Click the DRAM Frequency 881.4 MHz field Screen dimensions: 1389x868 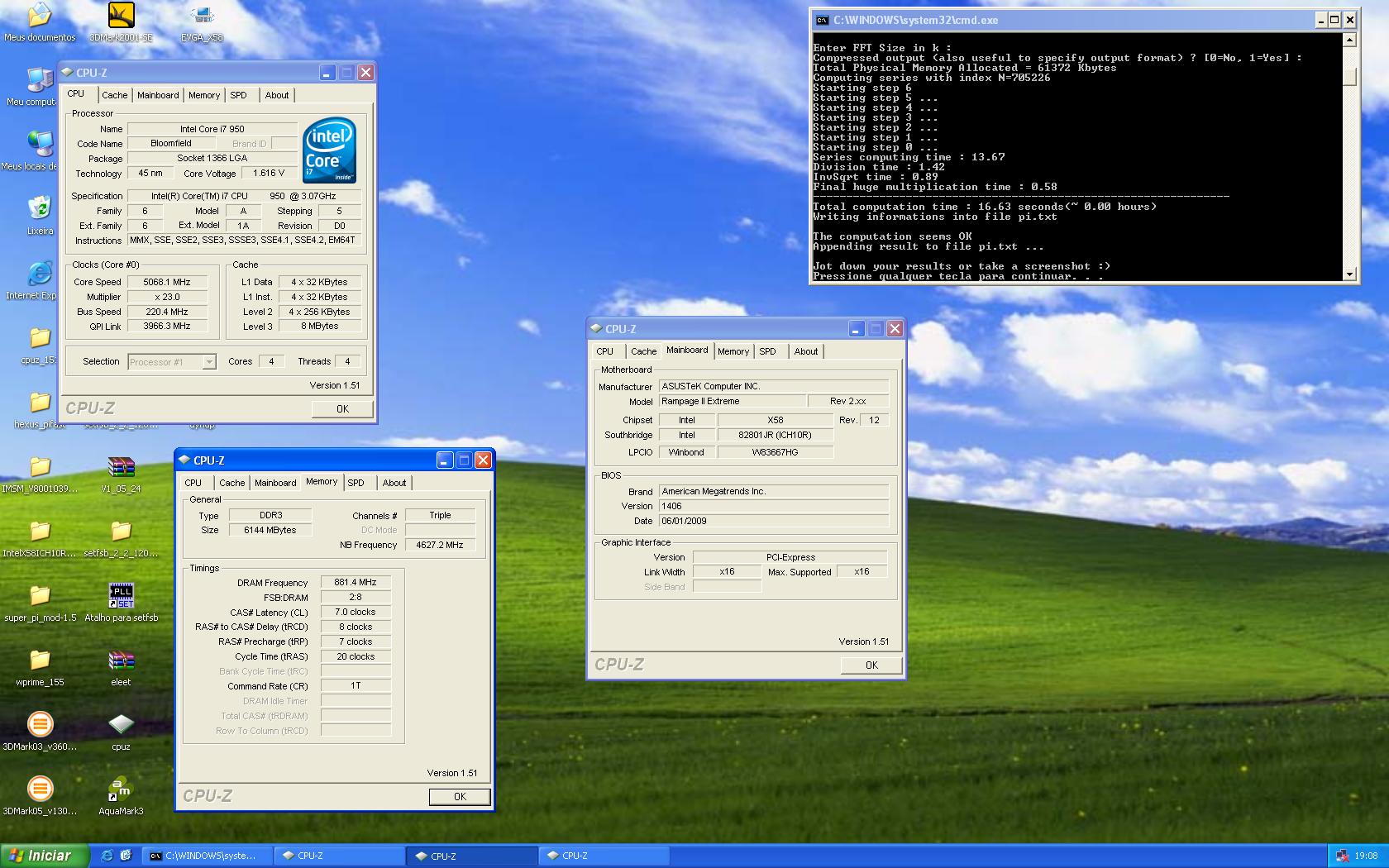pyautogui.click(x=356, y=583)
